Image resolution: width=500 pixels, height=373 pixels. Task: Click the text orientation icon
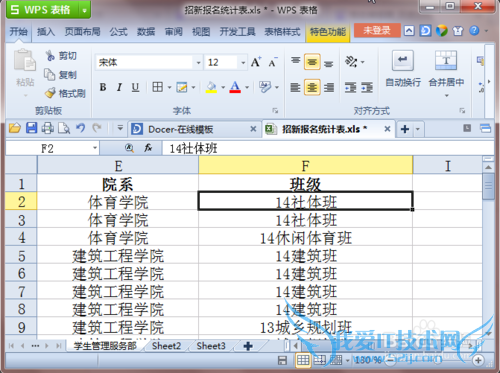[351, 61]
